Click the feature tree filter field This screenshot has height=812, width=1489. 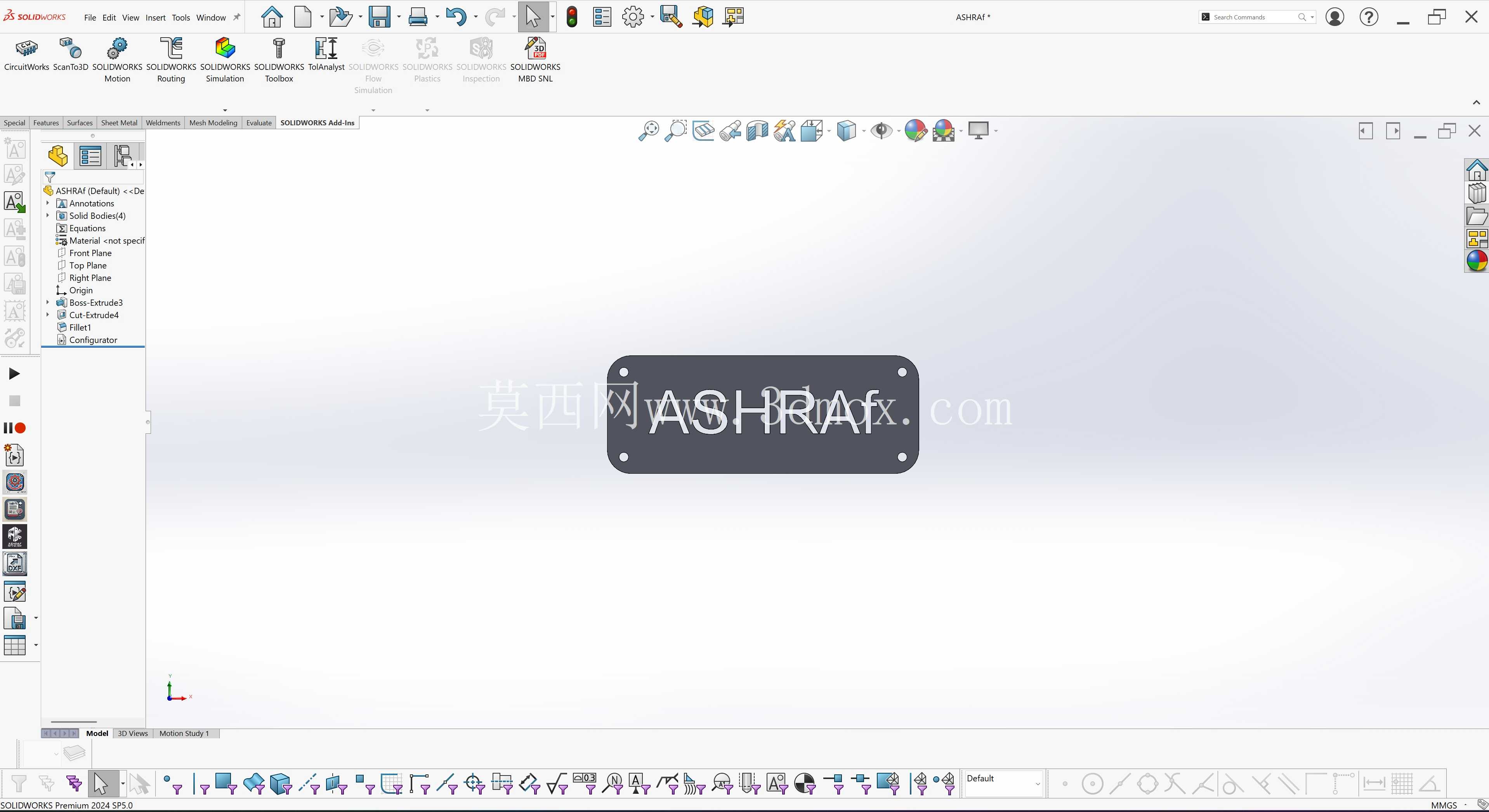coord(93,177)
